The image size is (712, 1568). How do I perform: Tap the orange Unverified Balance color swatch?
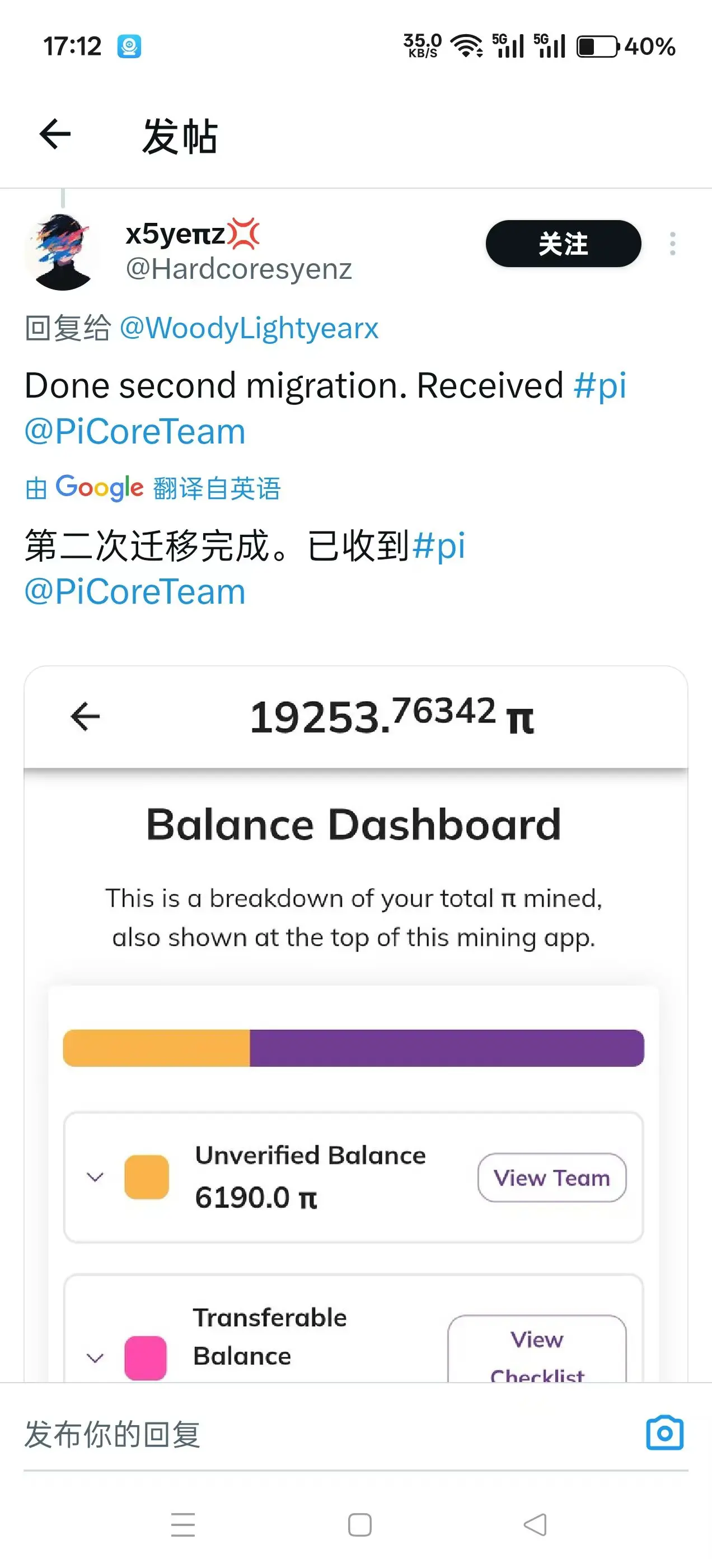point(146,1177)
